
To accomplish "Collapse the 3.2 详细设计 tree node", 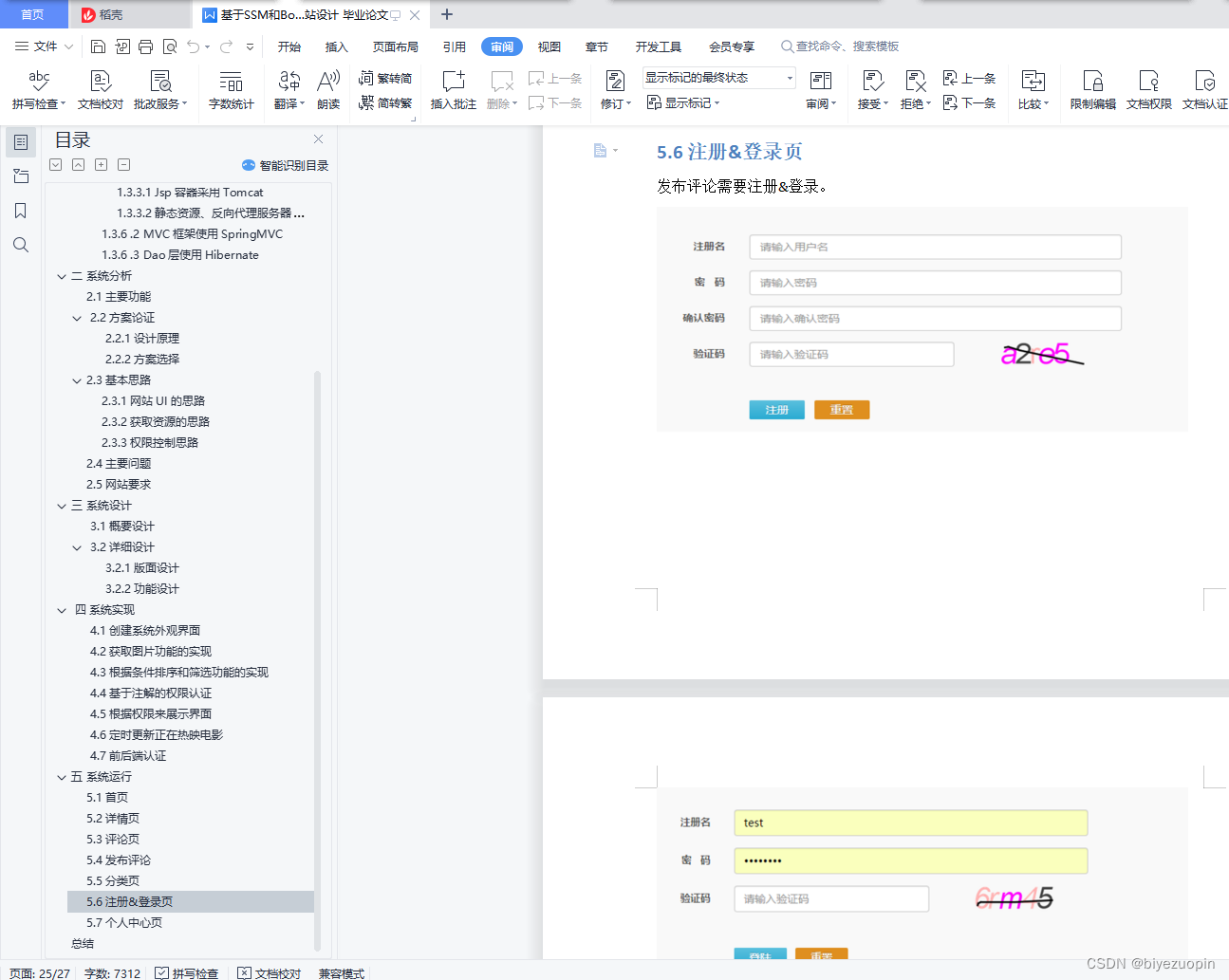I will click(x=77, y=547).
